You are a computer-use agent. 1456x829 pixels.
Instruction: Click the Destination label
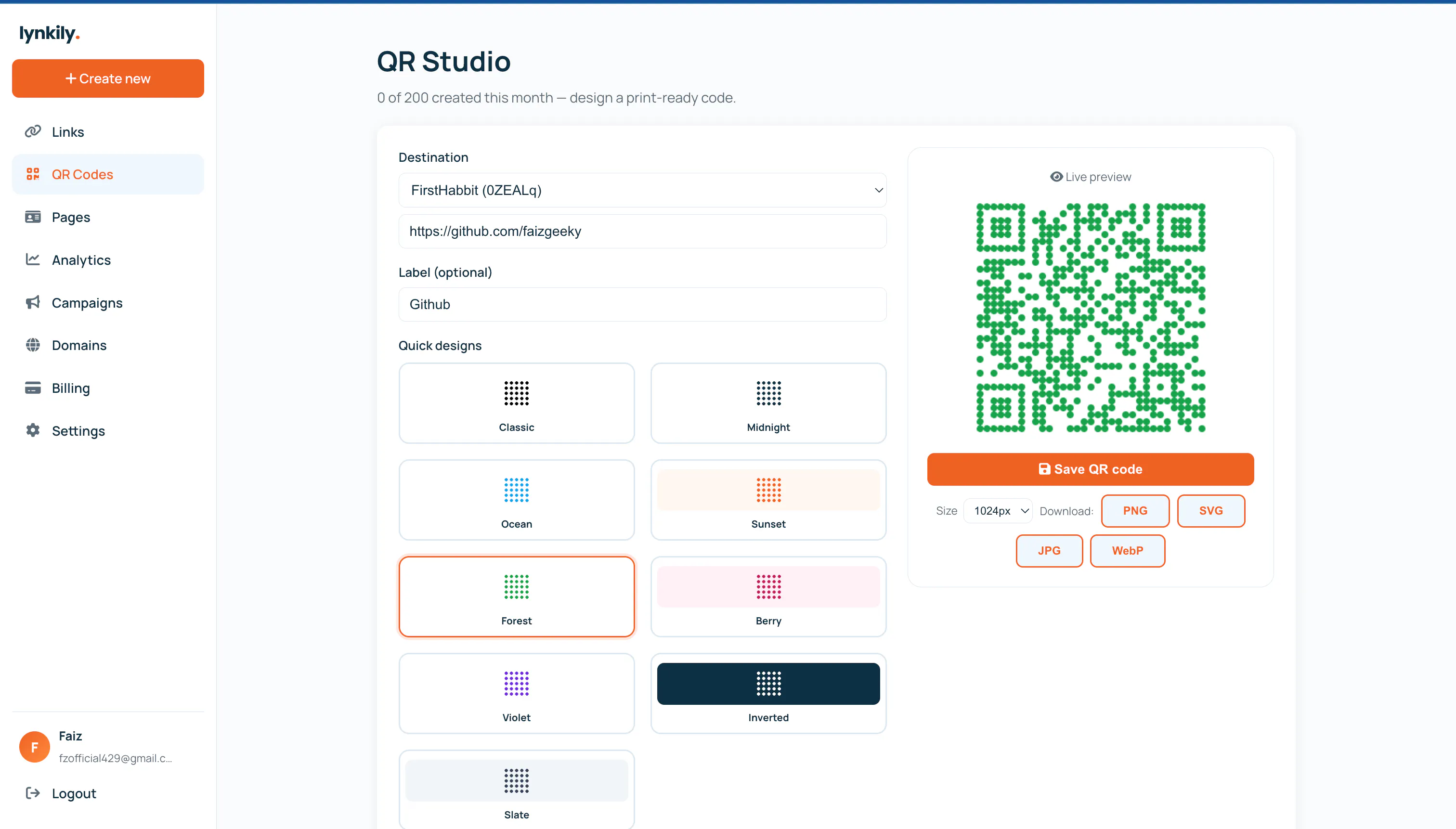pos(433,157)
